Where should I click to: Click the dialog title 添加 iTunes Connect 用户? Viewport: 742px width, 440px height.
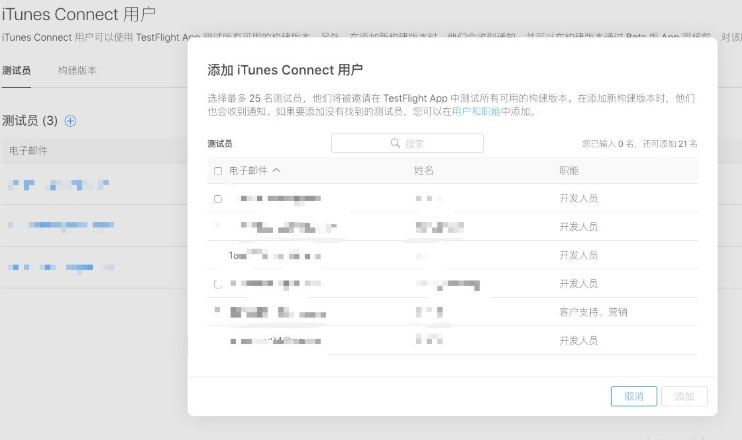pos(285,70)
